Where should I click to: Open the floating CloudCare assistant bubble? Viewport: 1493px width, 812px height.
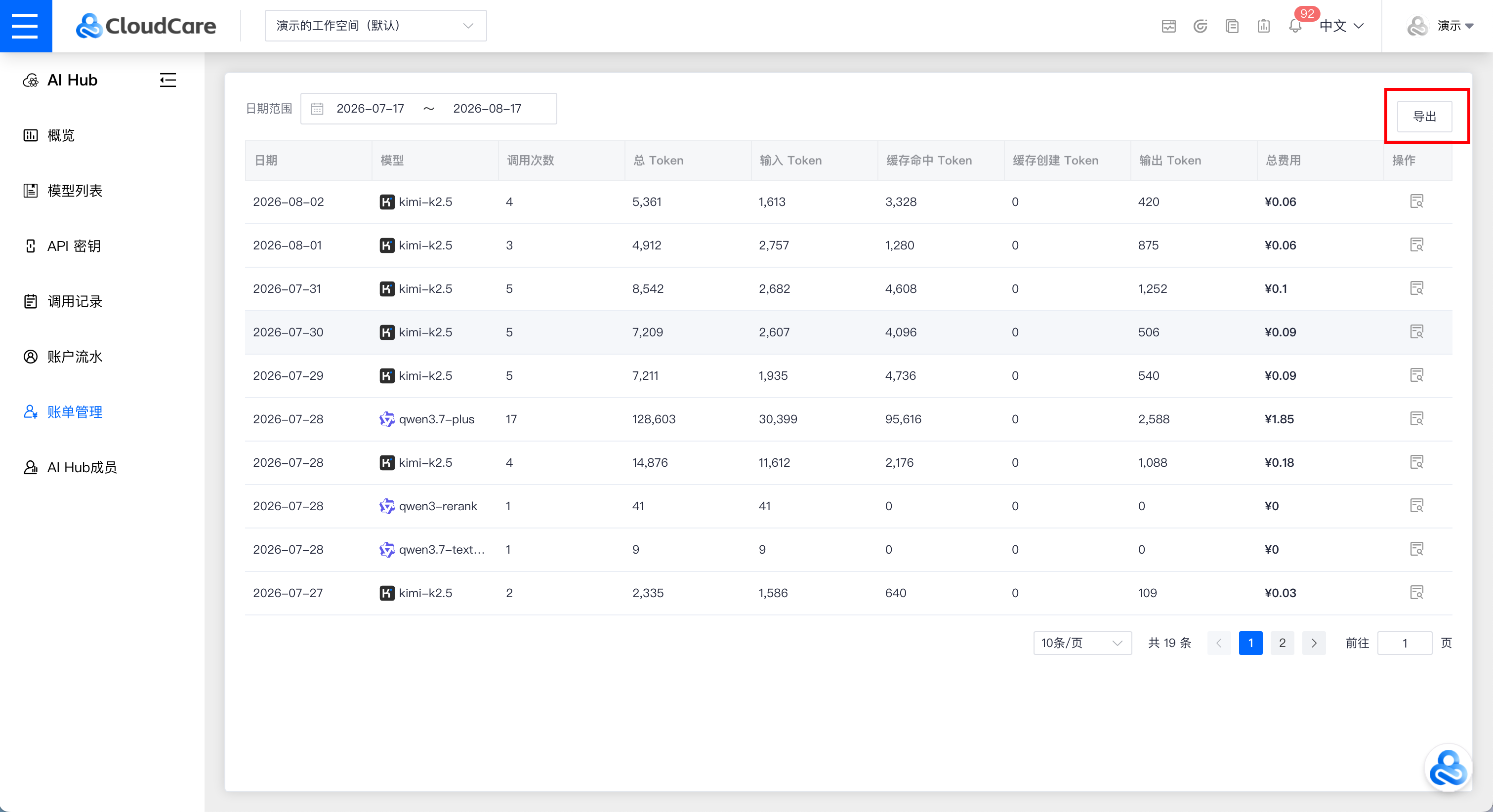[1448, 769]
